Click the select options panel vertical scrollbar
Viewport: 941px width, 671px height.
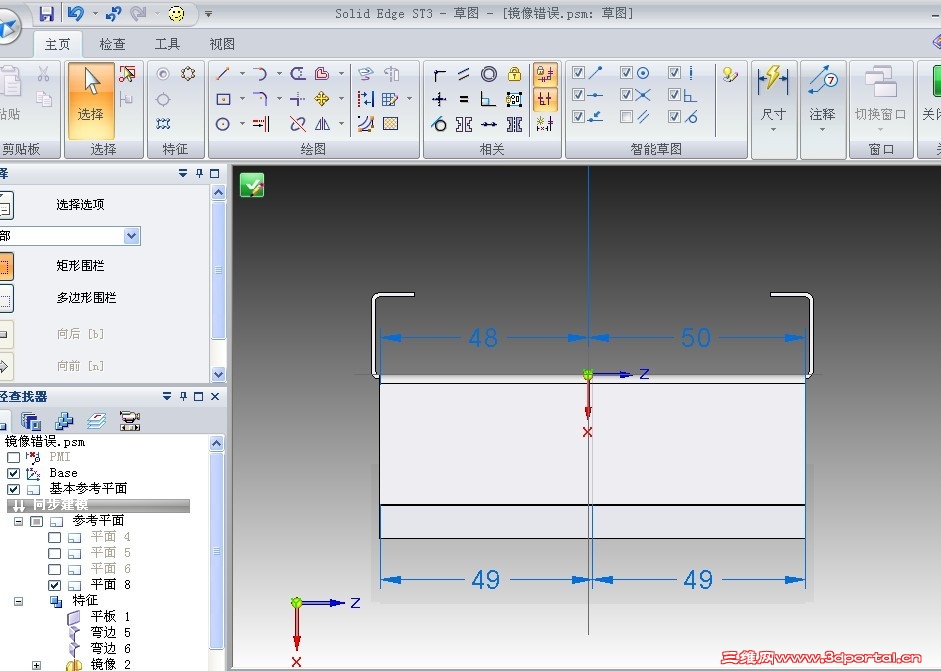click(x=218, y=270)
